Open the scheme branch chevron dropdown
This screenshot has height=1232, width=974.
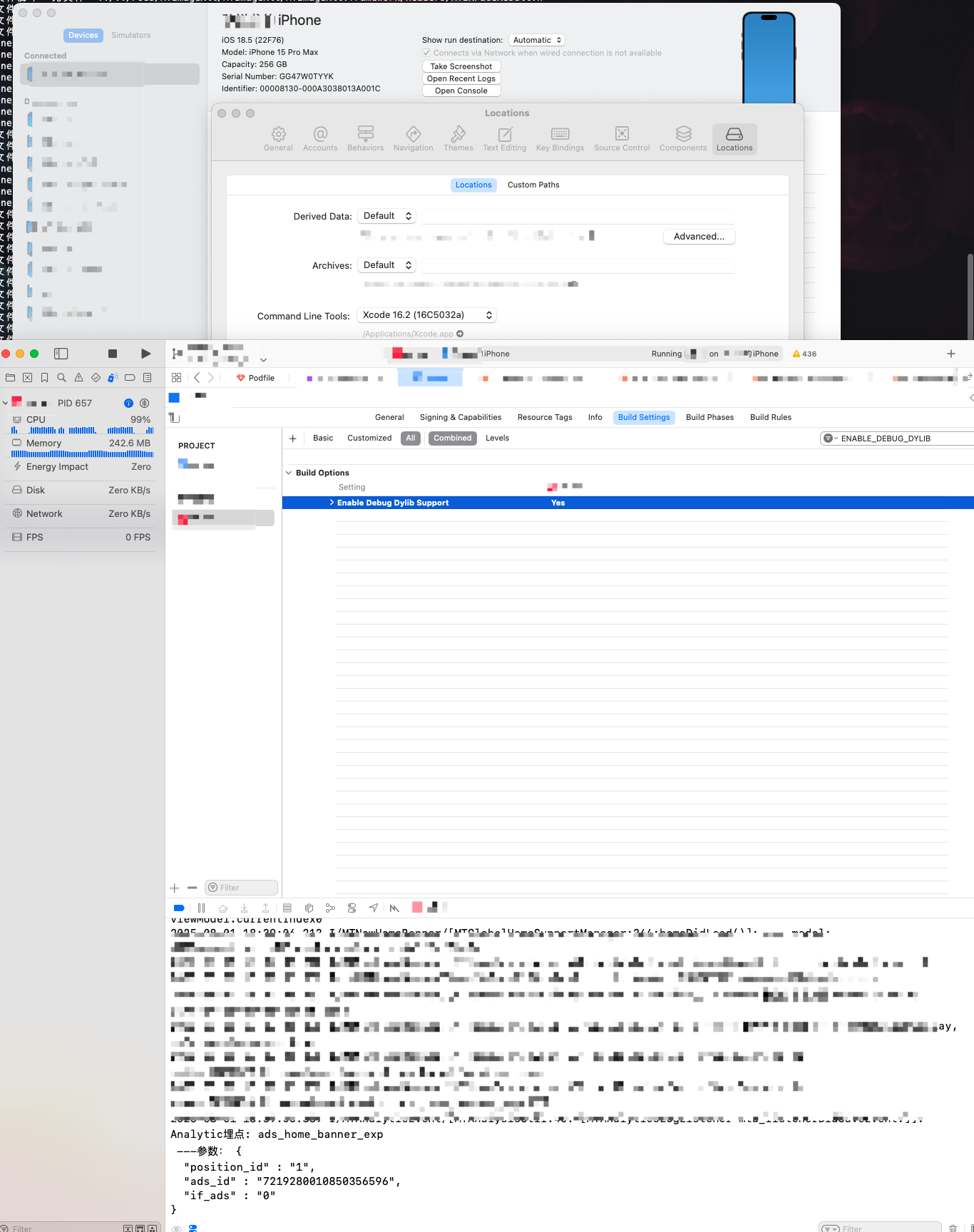point(263,360)
